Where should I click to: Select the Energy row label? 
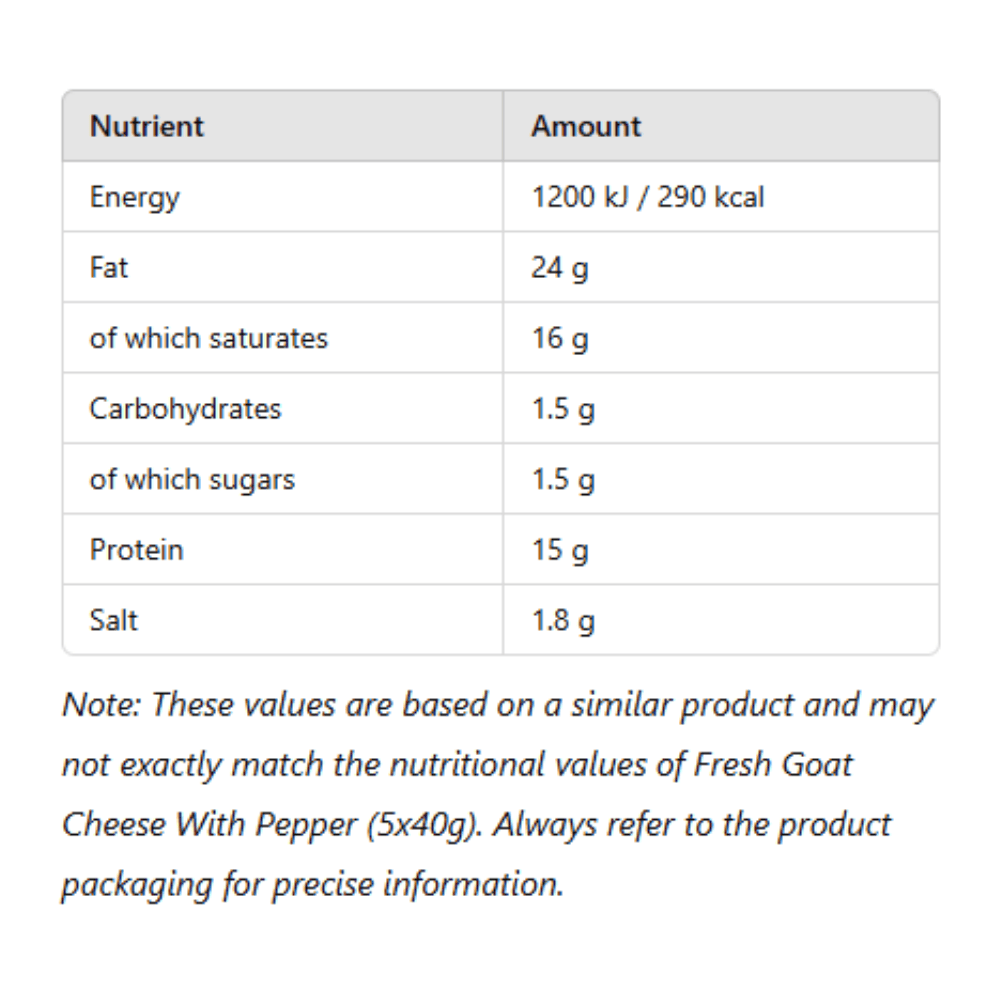point(135,198)
